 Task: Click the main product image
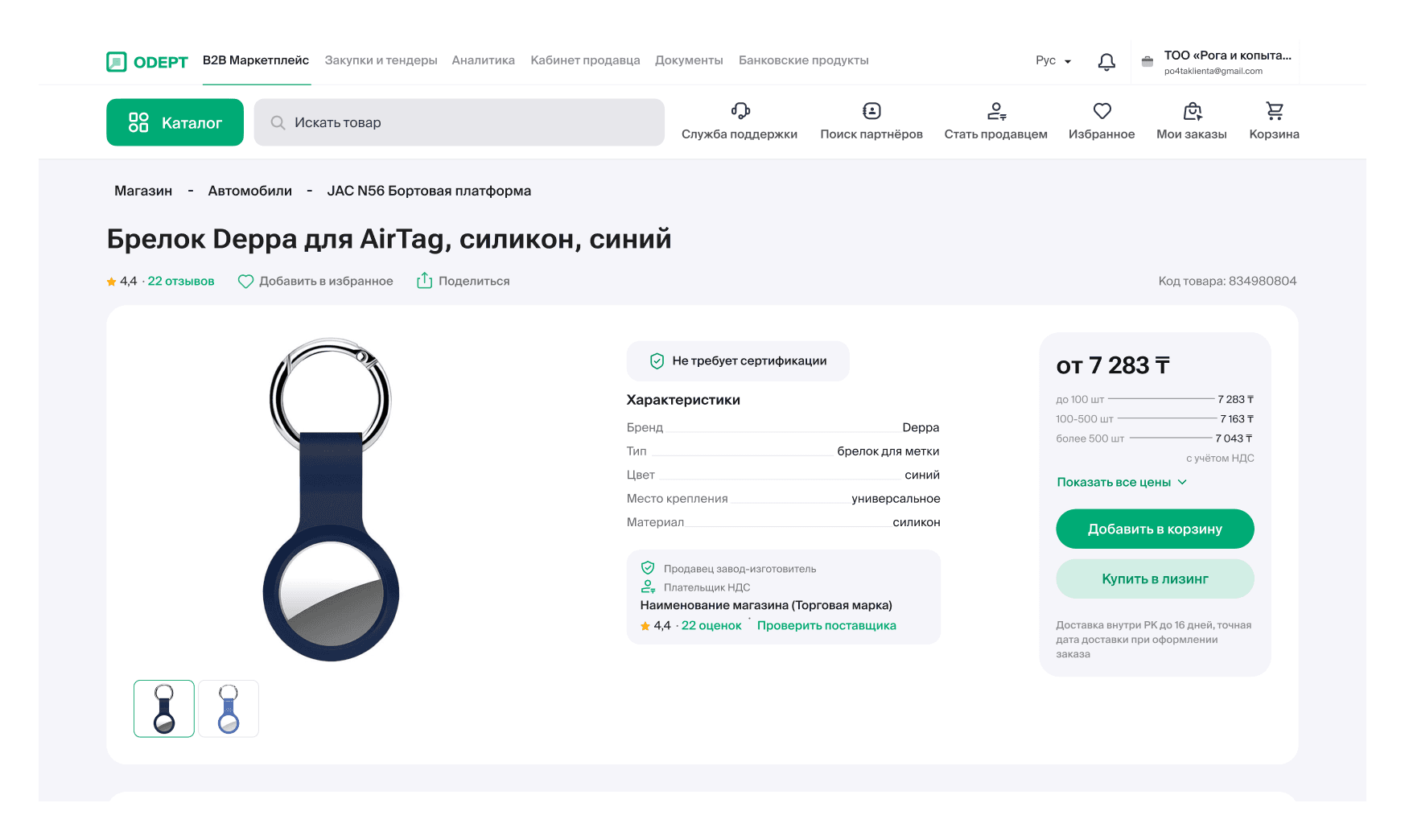[331, 499]
